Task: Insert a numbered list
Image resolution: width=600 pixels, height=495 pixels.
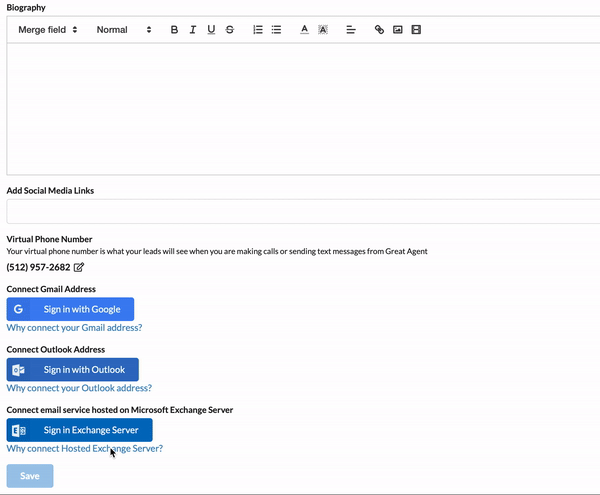Action: tap(258, 30)
